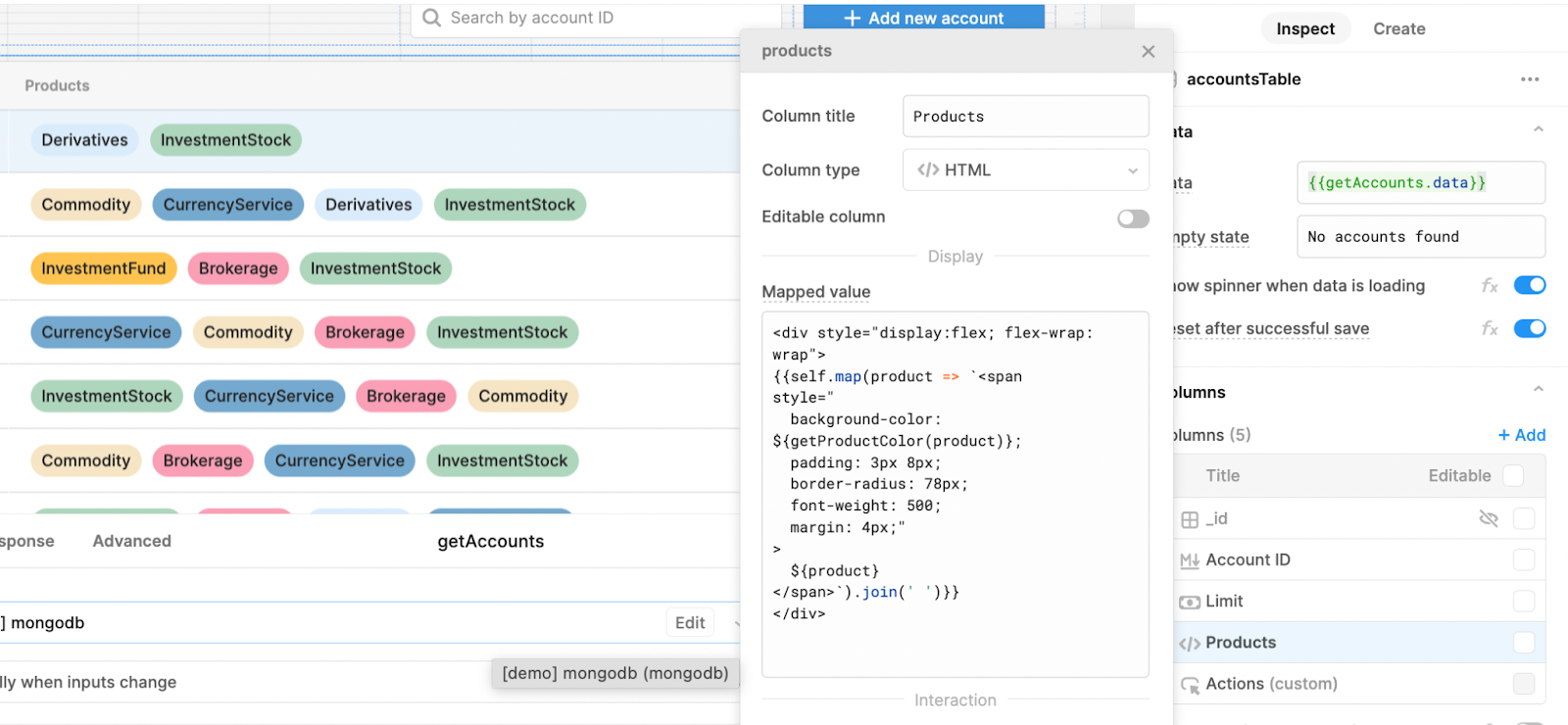Open the Column type HTML dropdown

(x=1025, y=170)
